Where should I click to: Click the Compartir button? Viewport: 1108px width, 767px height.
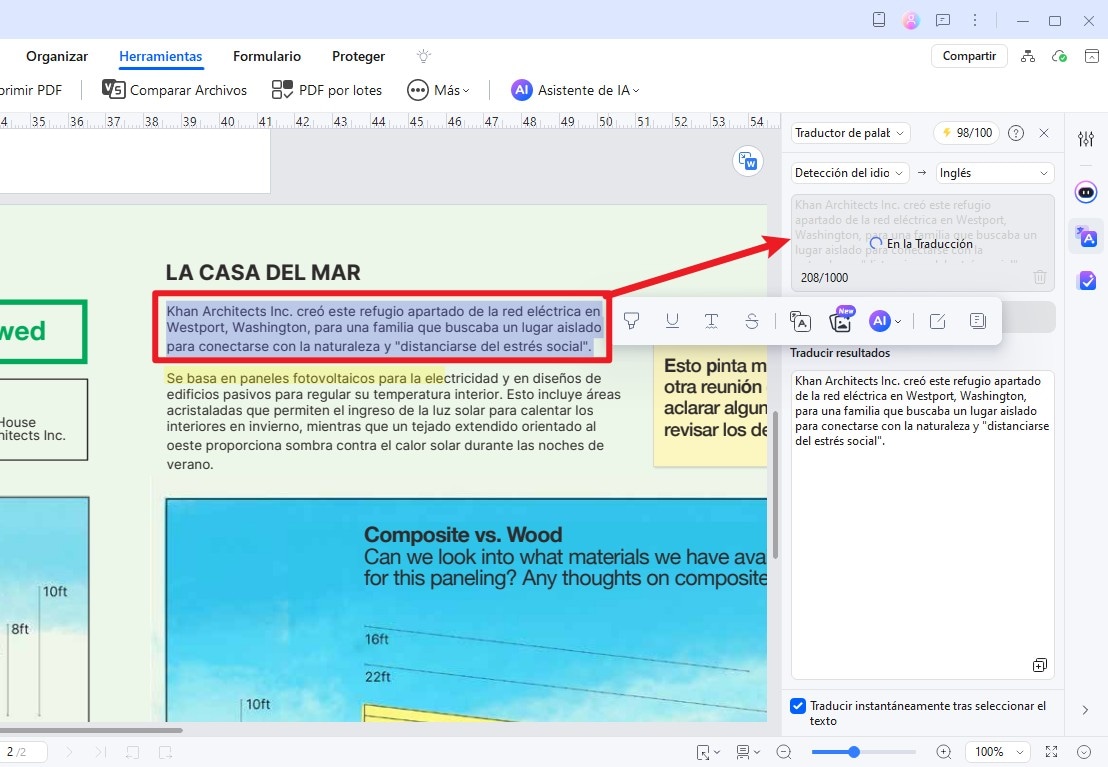969,56
